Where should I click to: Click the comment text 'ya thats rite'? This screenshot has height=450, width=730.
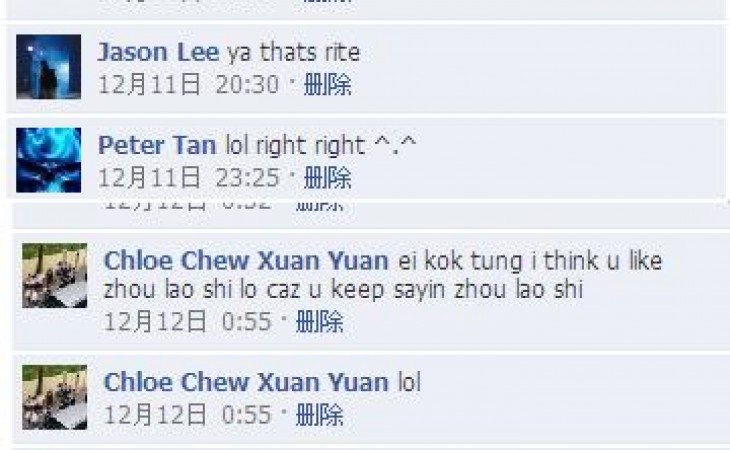pyautogui.click(x=294, y=52)
